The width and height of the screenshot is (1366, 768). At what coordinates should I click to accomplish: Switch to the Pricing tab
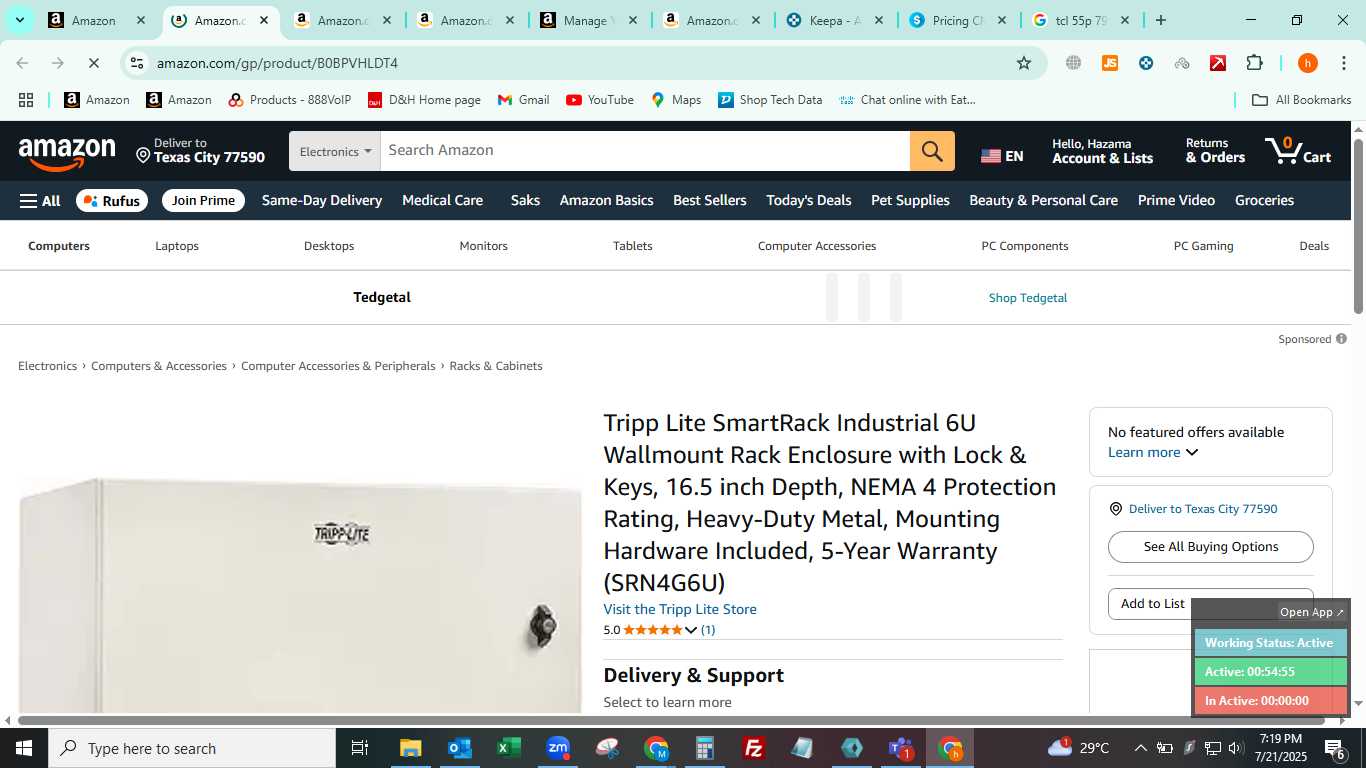pos(958,20)
